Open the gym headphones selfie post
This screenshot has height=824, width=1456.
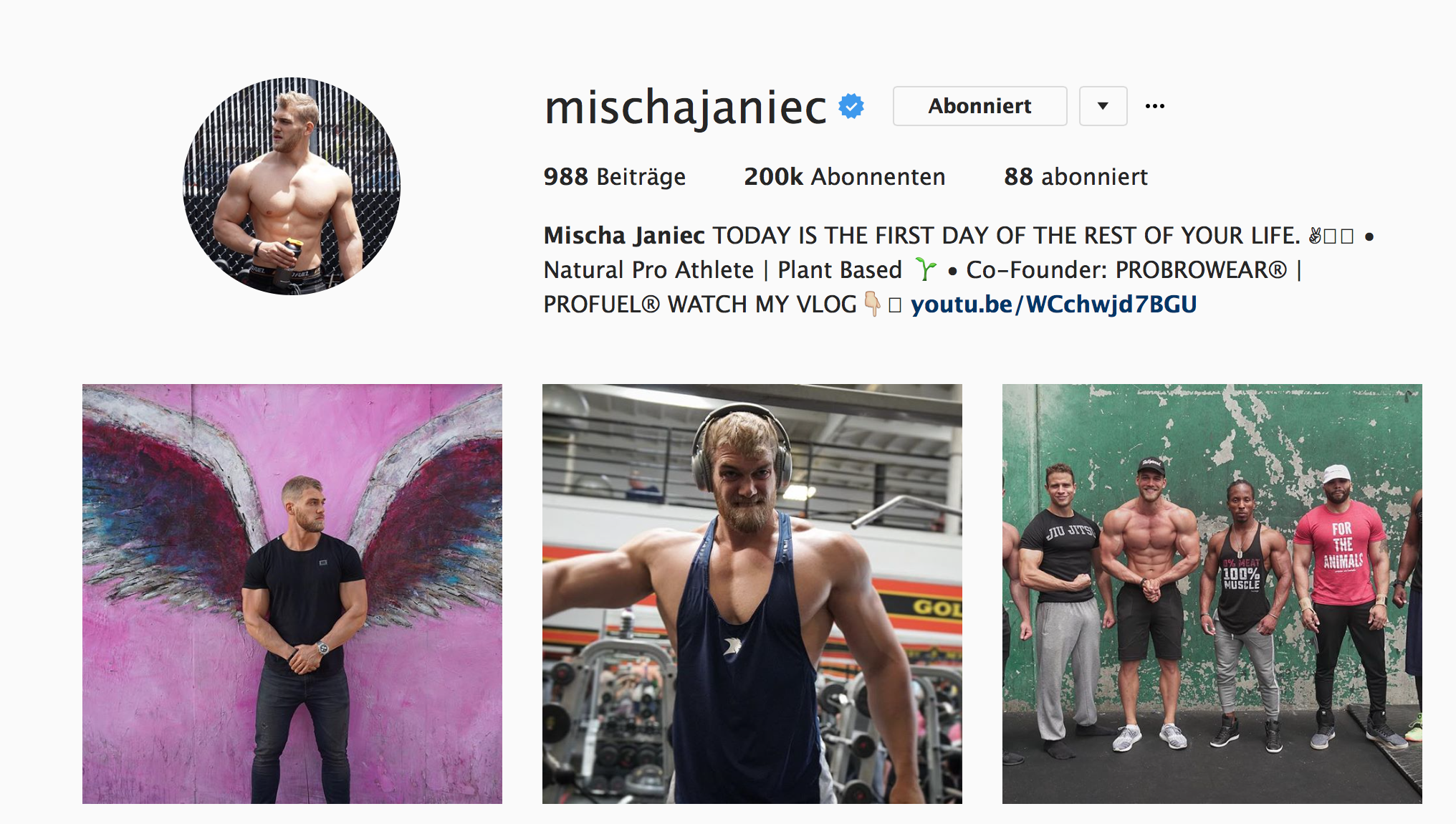(x=752, y=594)
